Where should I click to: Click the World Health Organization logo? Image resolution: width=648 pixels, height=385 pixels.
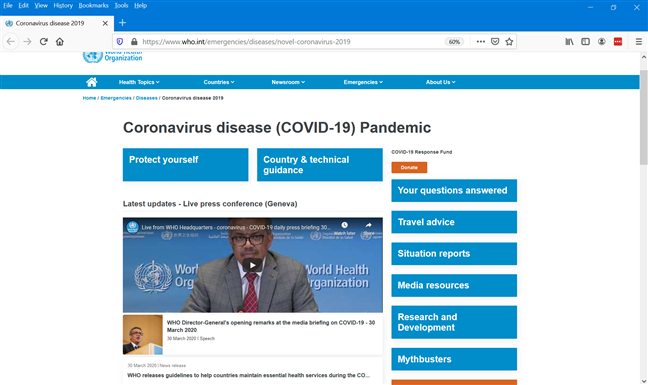coord(112,57)
